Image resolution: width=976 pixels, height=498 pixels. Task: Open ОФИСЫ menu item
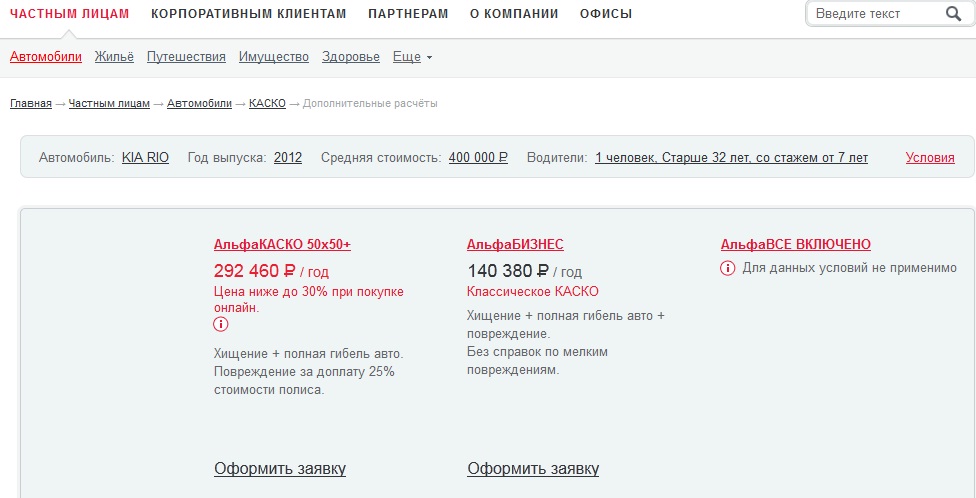[606, 14]
